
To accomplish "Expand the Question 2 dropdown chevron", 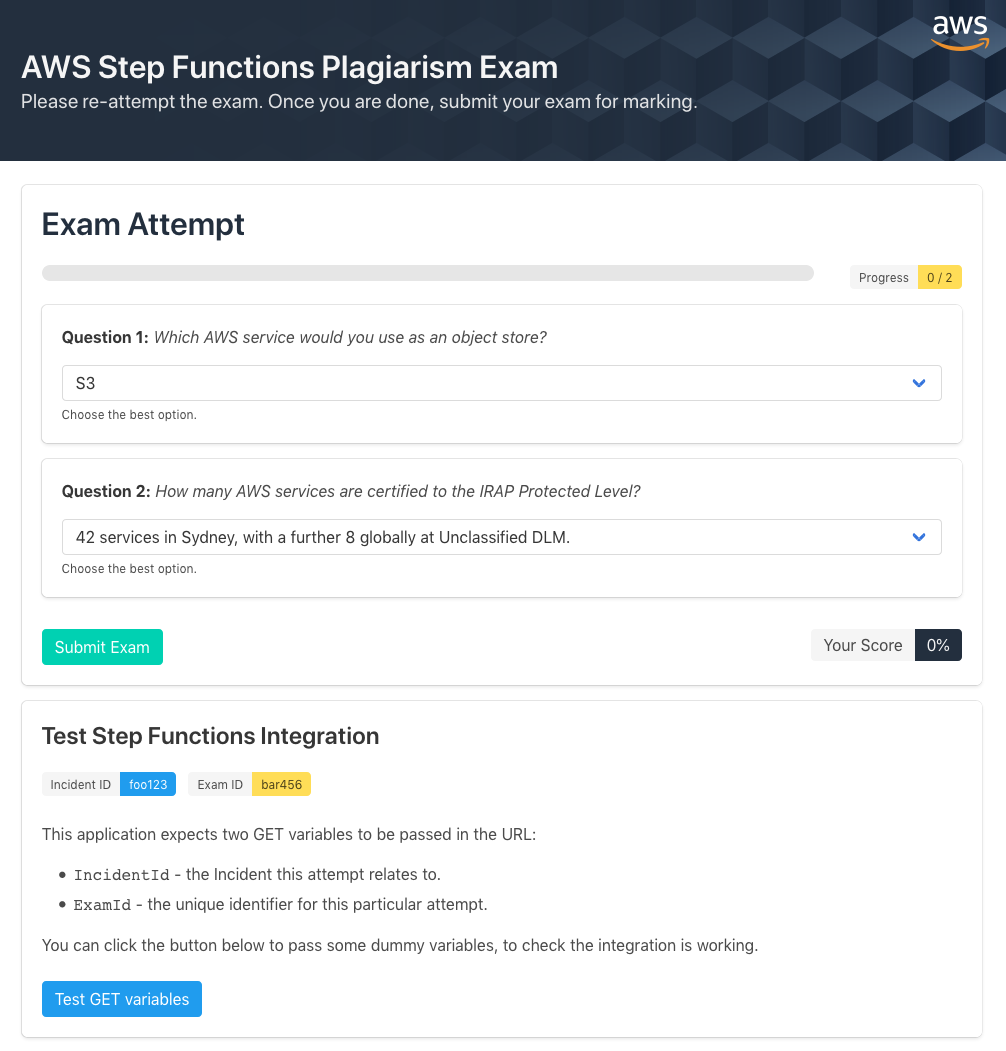I will click(919, 537).
